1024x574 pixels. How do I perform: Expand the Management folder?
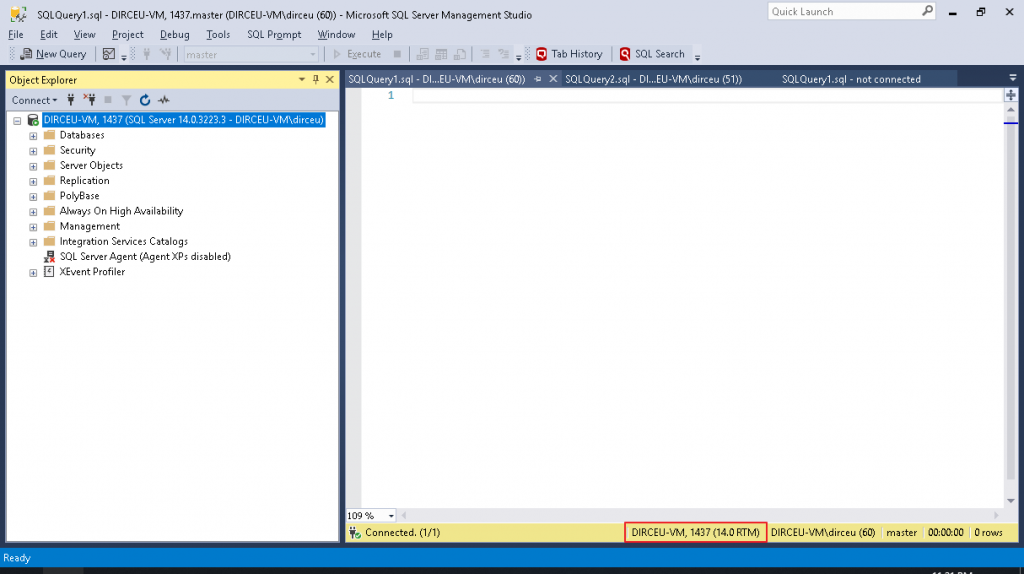(x=33, y=227)
